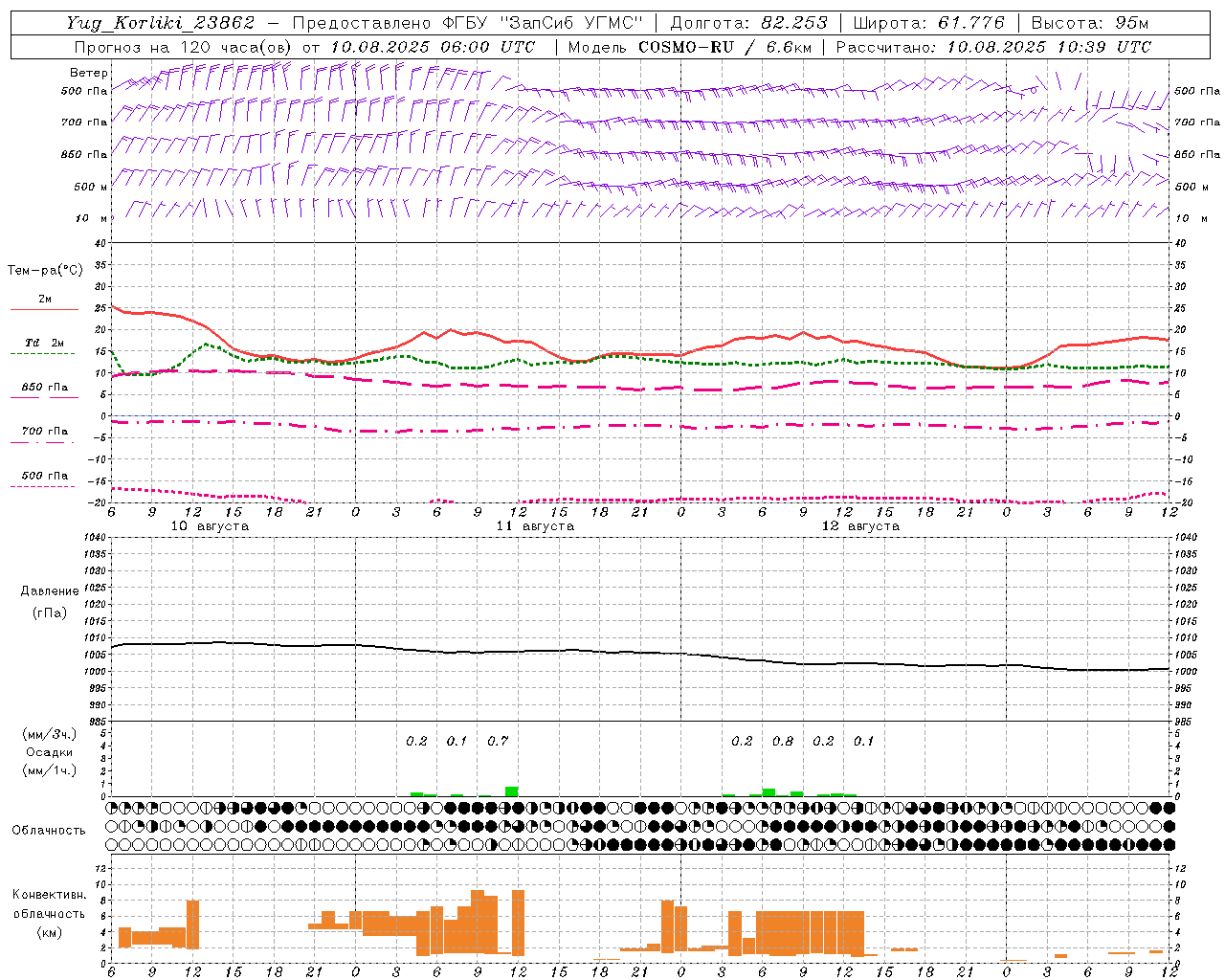The width and height of the screenshot is (1225, 980).
Task: Click the Долгота: 82.253 header value
Action: point(750,24)
